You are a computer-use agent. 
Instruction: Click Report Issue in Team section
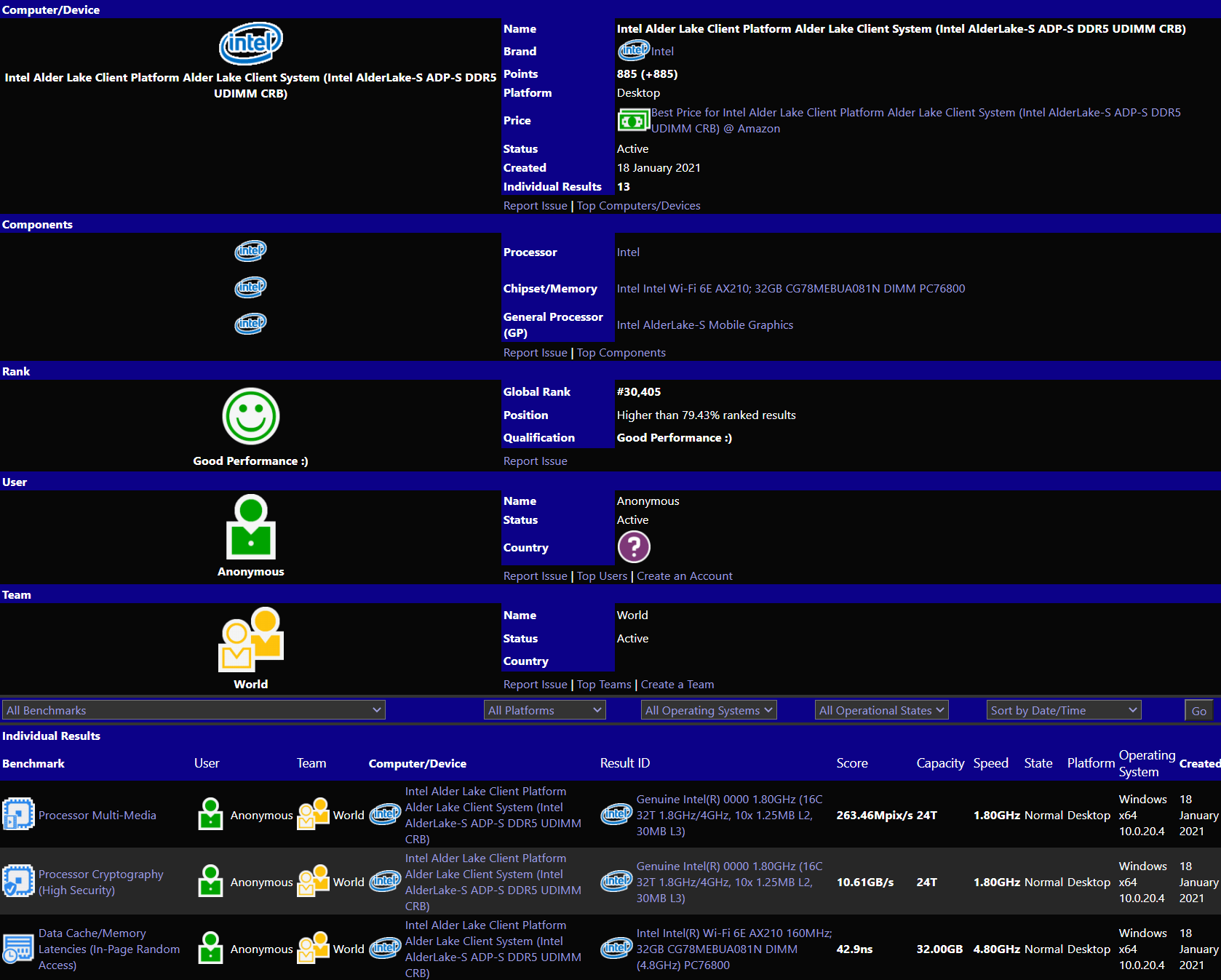click(x=535, y=685)
